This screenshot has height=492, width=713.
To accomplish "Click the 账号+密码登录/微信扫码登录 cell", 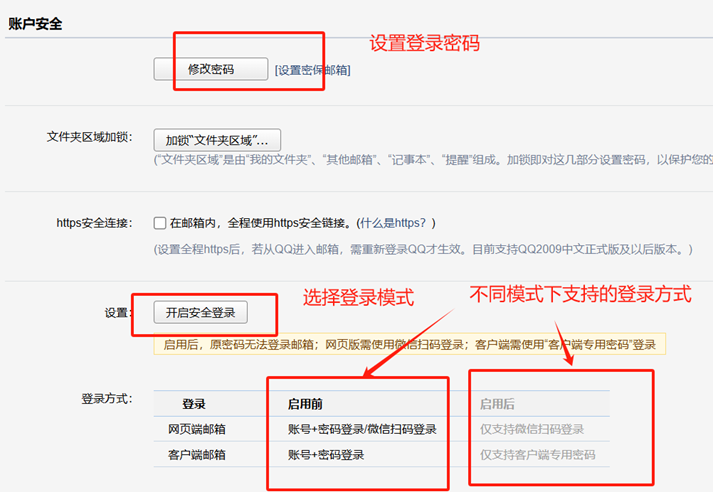I will tap(362, 429).
